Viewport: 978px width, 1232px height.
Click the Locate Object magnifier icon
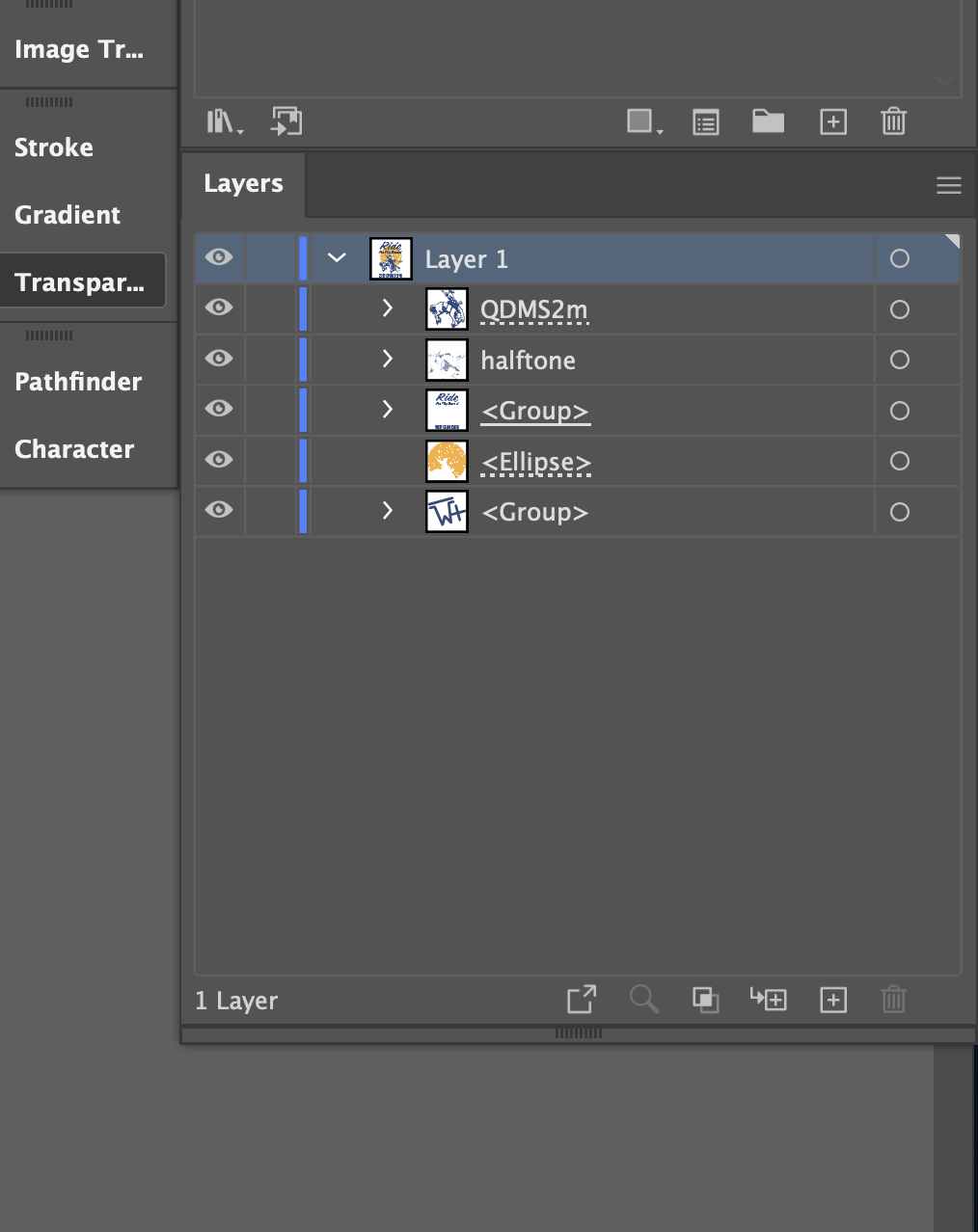(643, 1000)
